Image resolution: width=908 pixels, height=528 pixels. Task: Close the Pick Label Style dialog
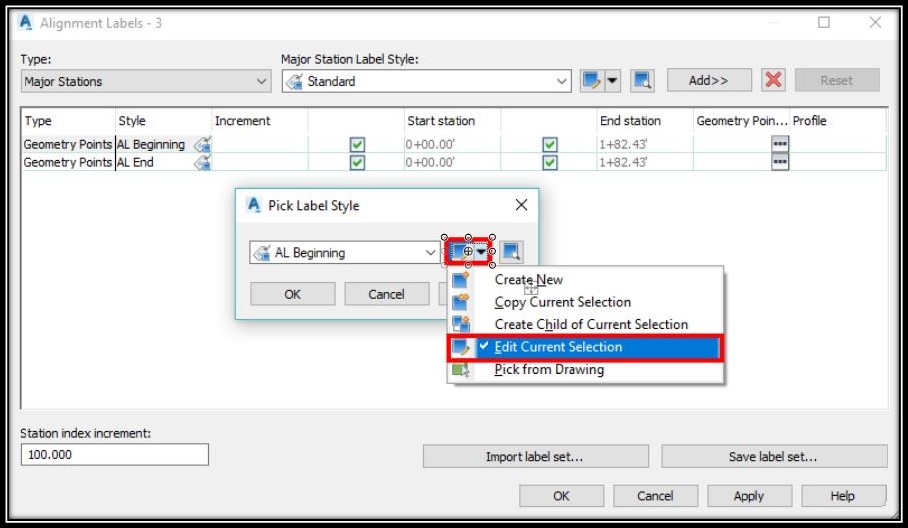pyautogui.click(x=521, y=205)
